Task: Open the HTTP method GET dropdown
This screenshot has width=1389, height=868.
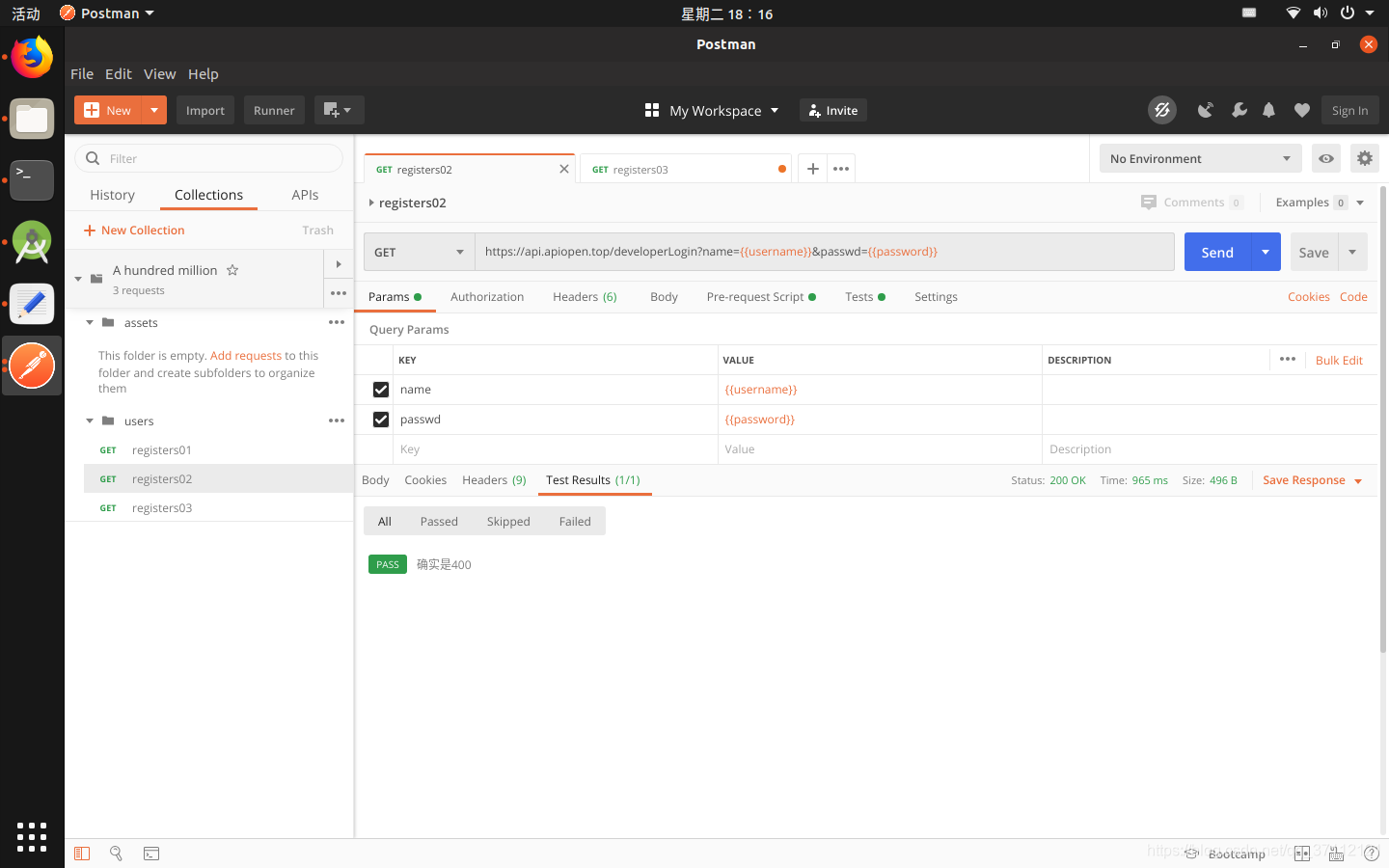Action: pyautogui.click(x=419, y=252)
